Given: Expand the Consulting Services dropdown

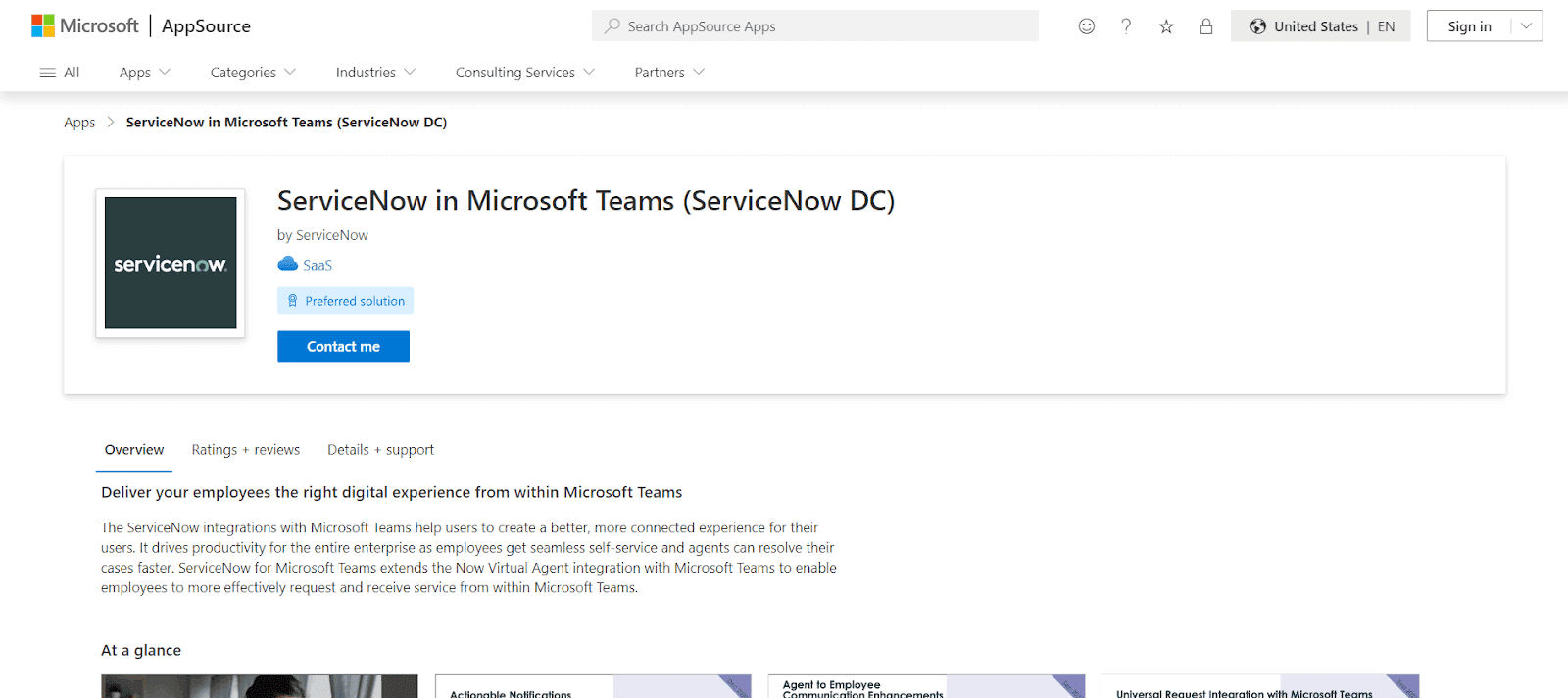Looking at the screenshot, I should pyautogui.click(x=525, y=73).
